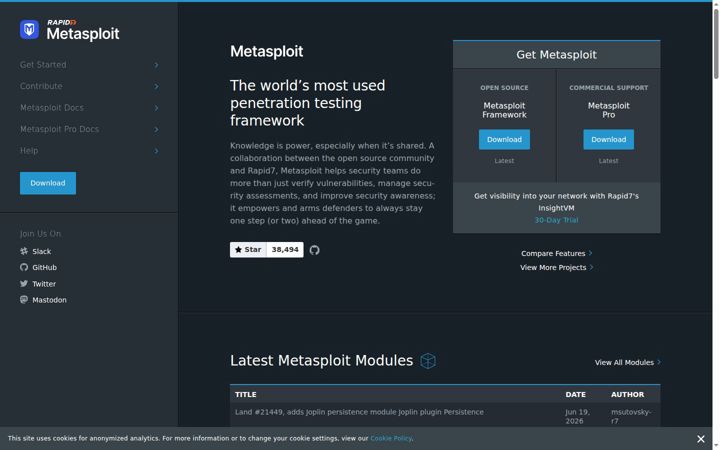This screenshot has height=450, width=720.
Task: Open the Slack link text
Action: [x=42, y=252]
